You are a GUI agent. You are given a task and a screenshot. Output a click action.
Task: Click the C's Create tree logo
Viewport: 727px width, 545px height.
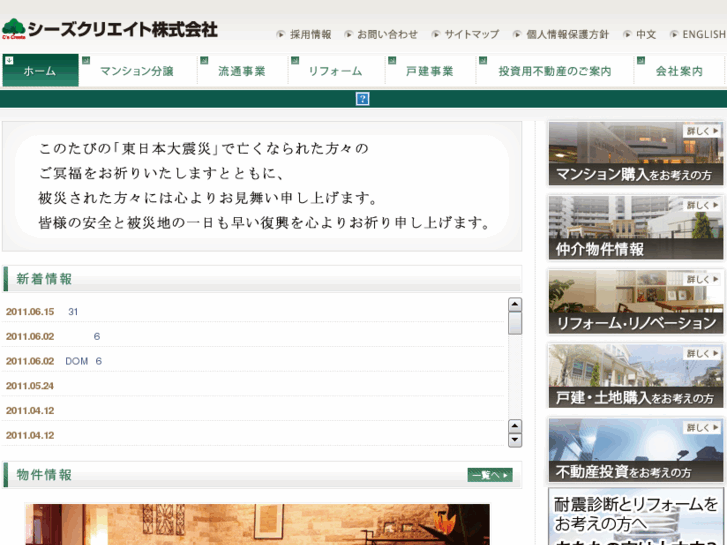tap(14, 29)
